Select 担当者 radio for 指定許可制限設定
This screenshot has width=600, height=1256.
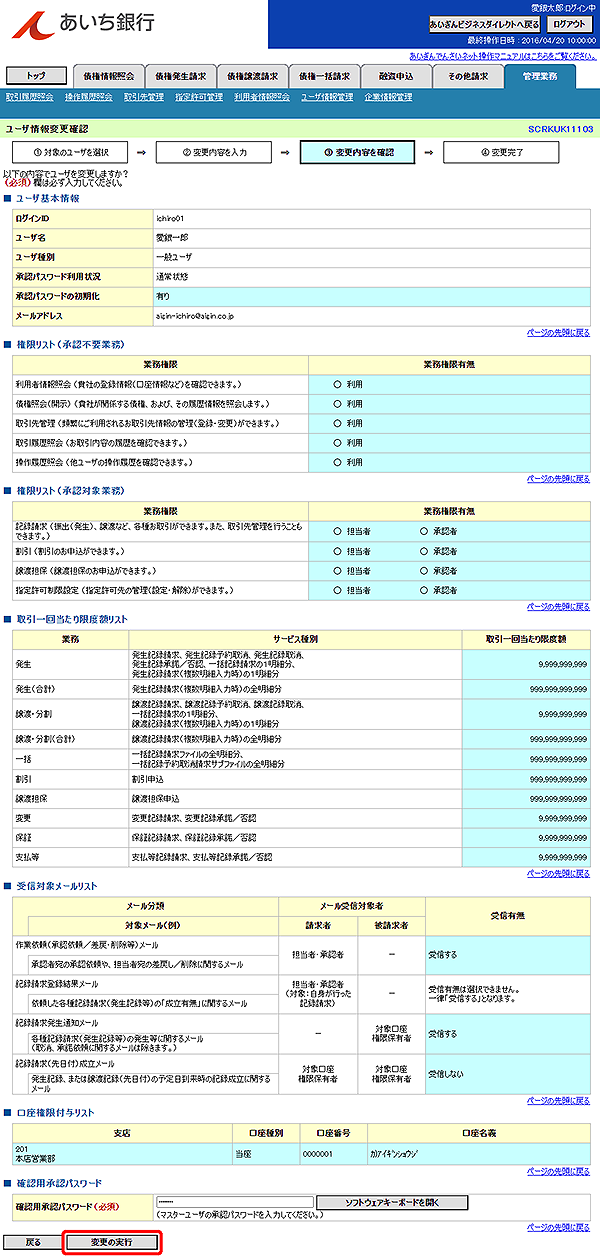pyautogui.click(x=337, y=590)
